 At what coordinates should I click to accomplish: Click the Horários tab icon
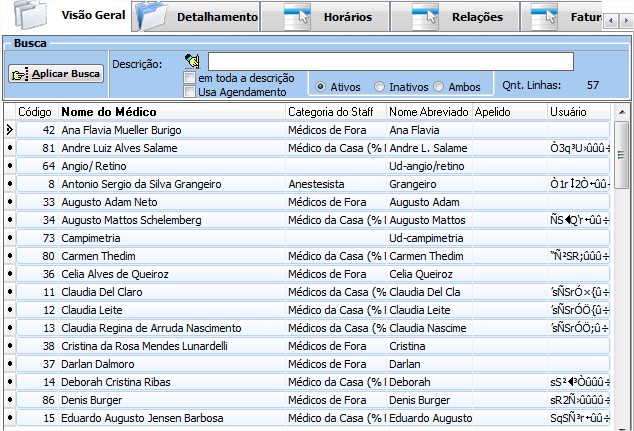point(298,16)
